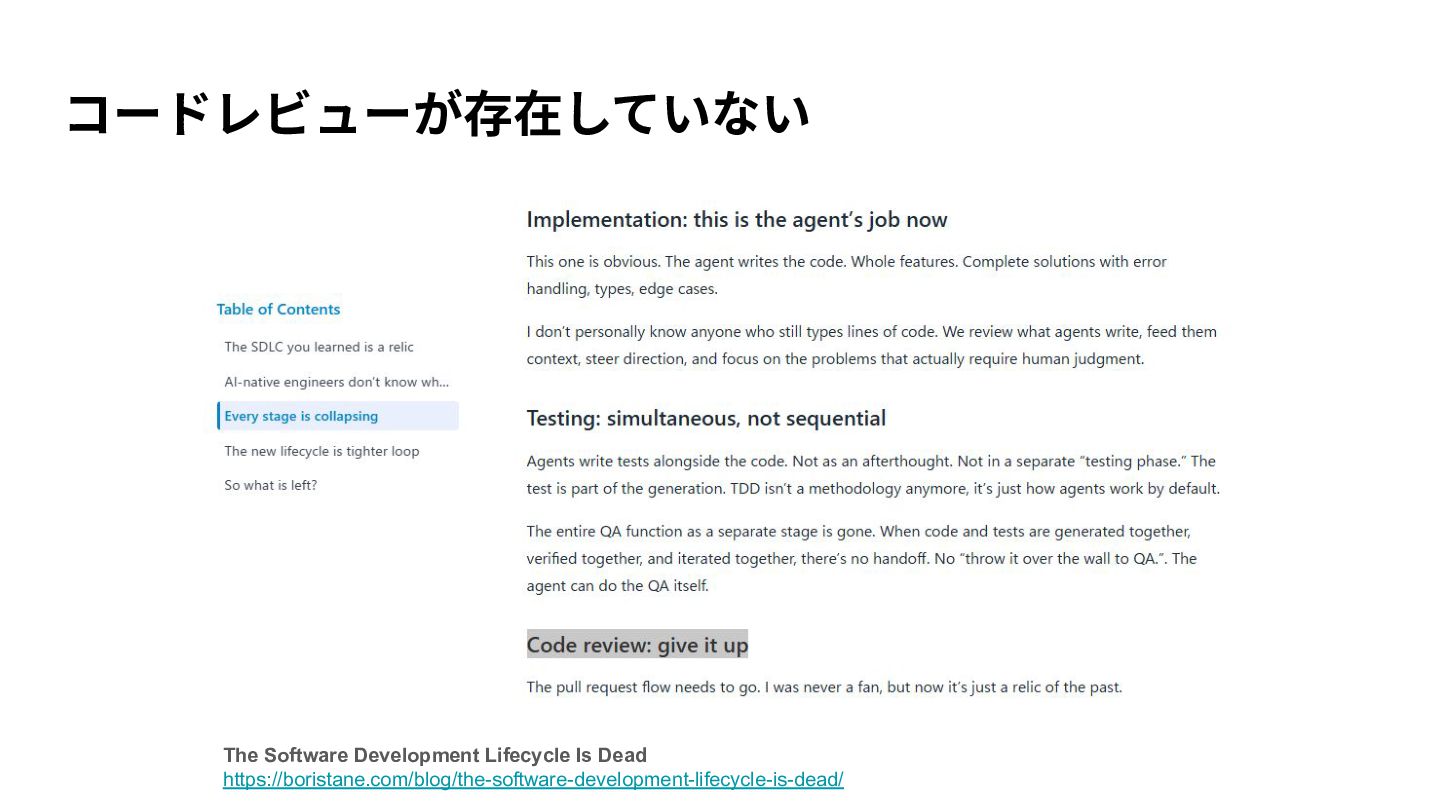Click paragraph starting 'Agents write tests alongside'
The image size is (1440, 810).
pos(873,475)
